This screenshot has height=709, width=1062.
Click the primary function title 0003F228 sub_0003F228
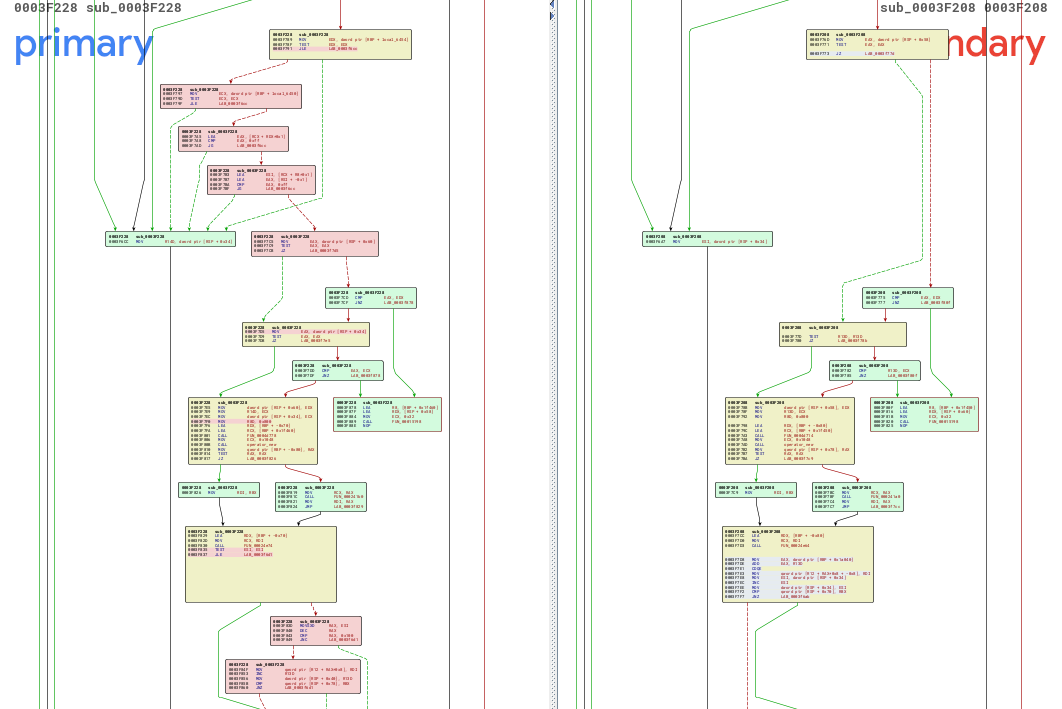pyautogui.click(x=98, y=8)
